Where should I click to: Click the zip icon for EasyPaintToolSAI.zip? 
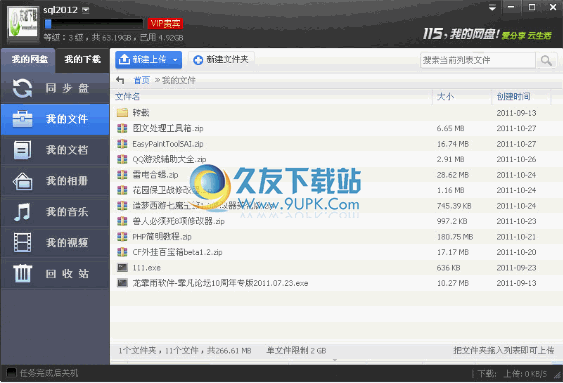122,144
